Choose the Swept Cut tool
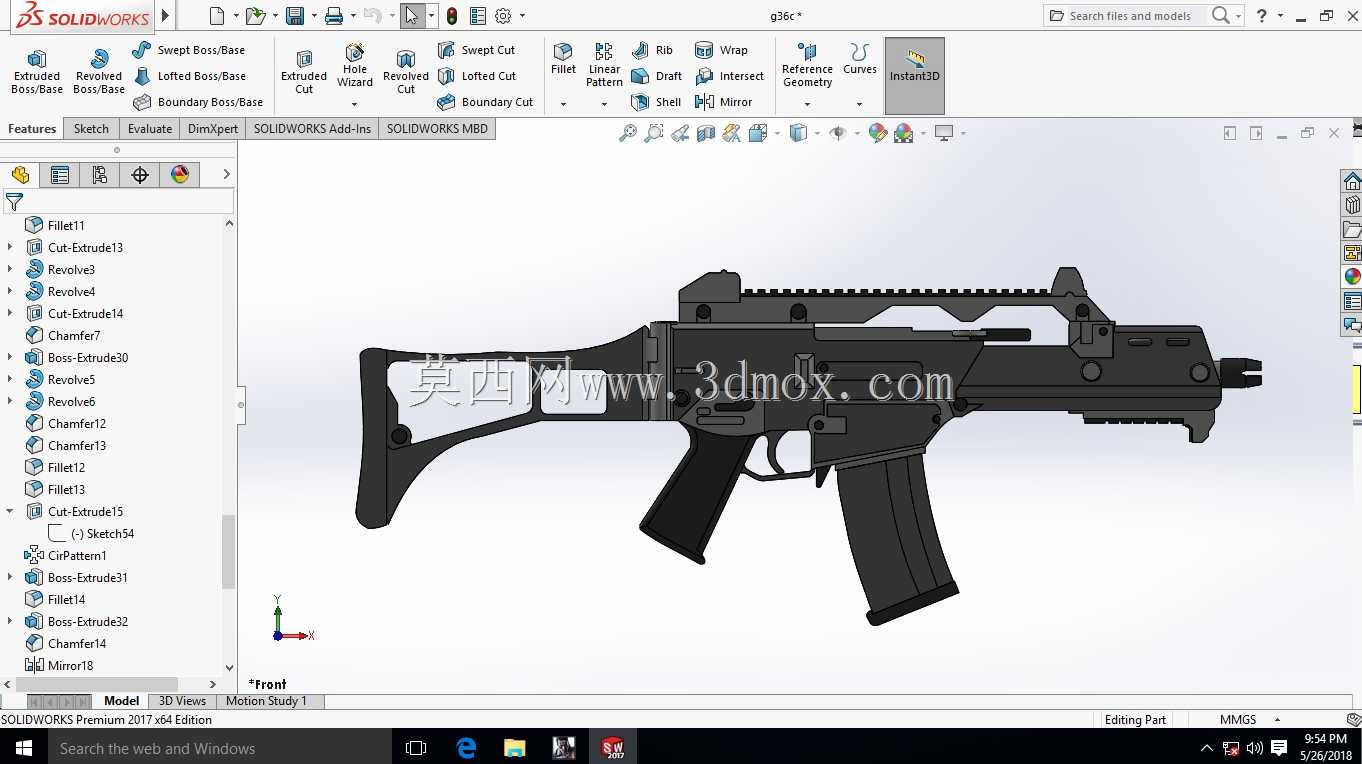The image size is (1362, 764). click(477, 50)
